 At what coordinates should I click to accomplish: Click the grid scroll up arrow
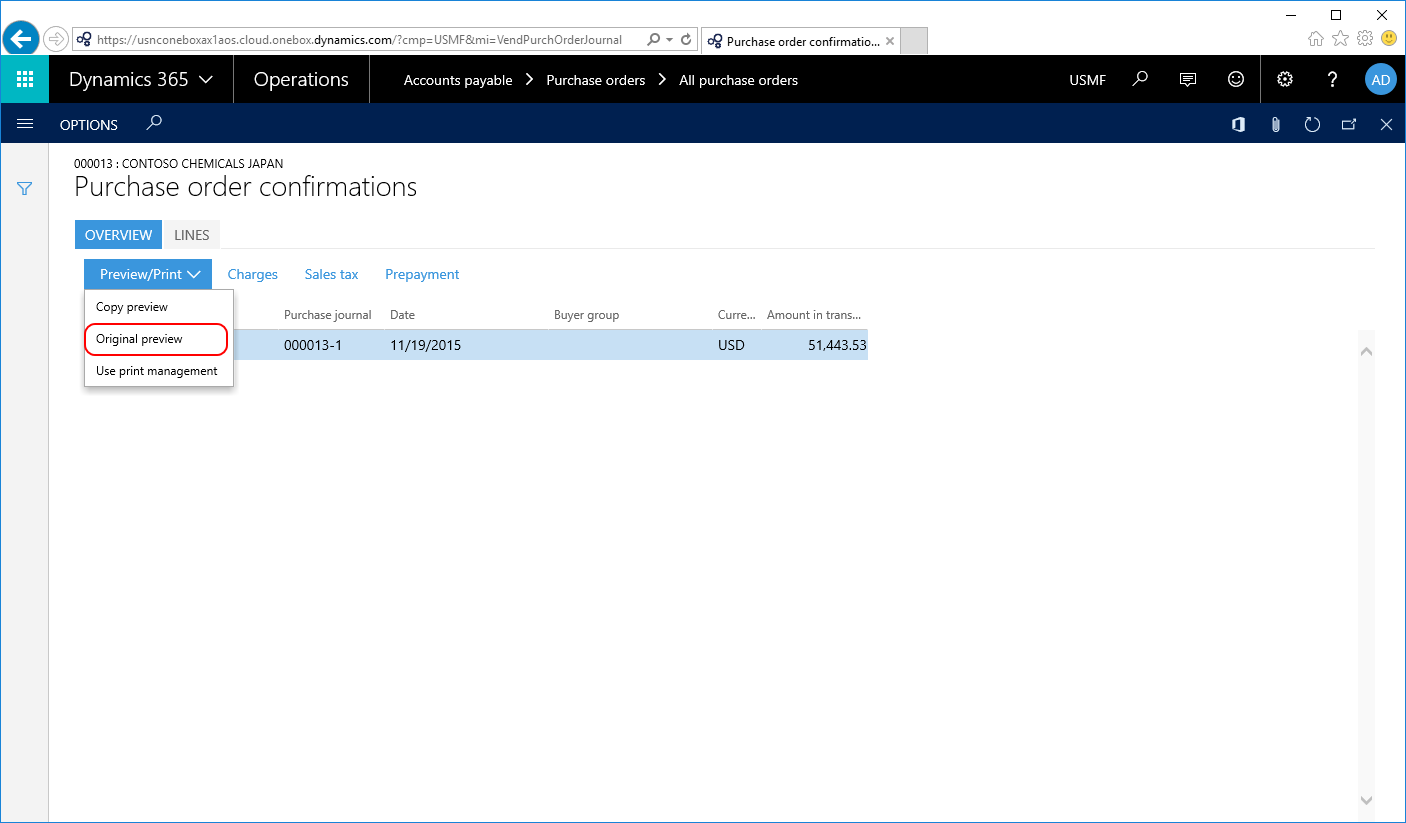click(x=1366, y=351)
